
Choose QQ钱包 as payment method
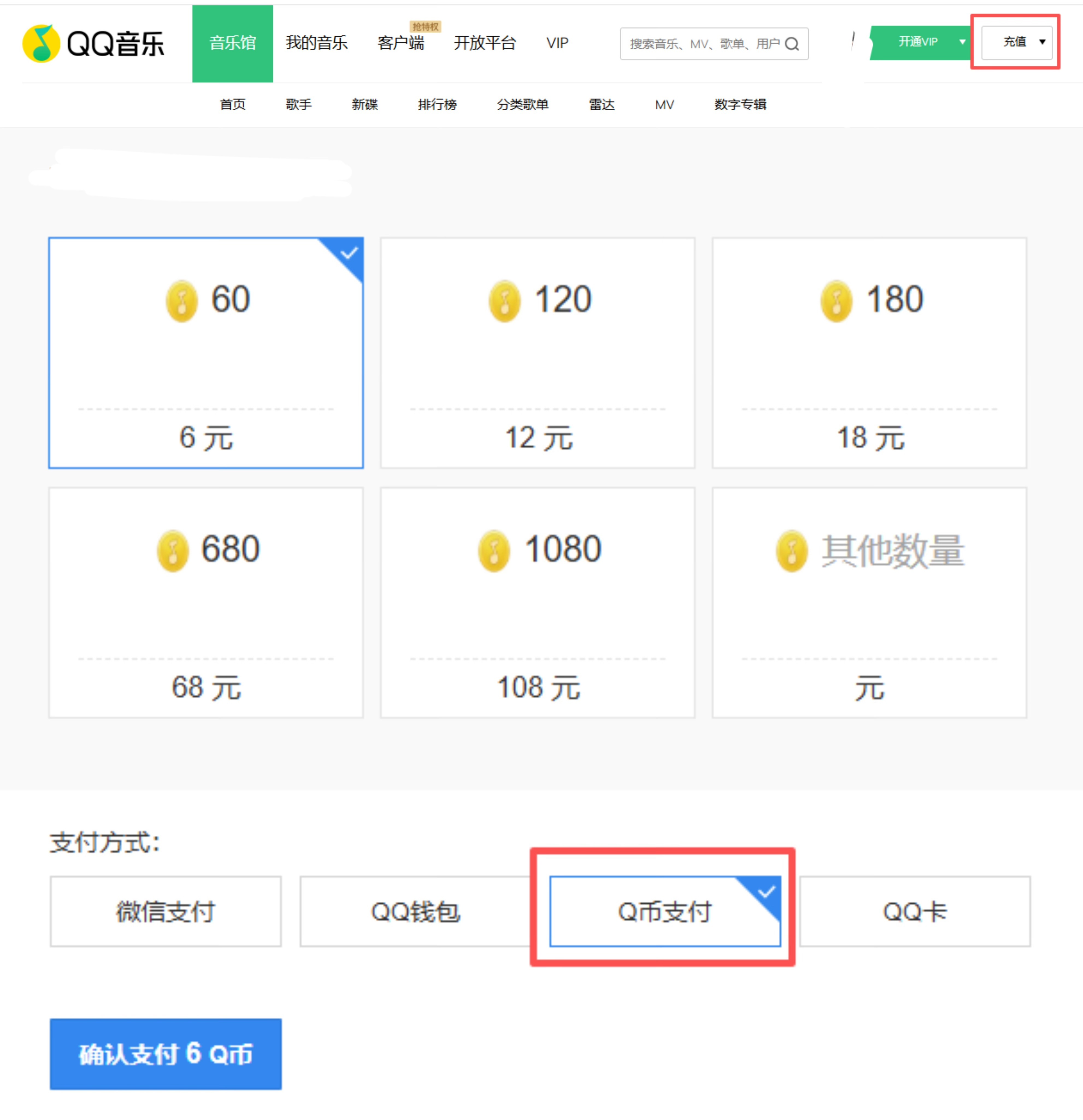(x=416, y=911)
